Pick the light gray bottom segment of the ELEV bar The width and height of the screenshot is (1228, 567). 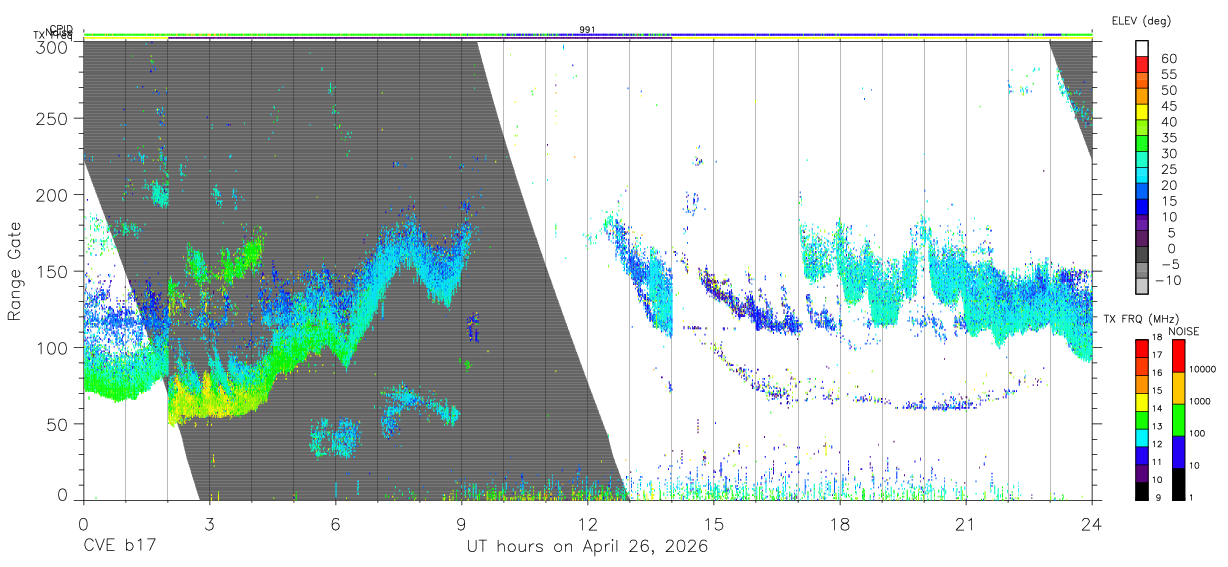tap(1142, 287)
